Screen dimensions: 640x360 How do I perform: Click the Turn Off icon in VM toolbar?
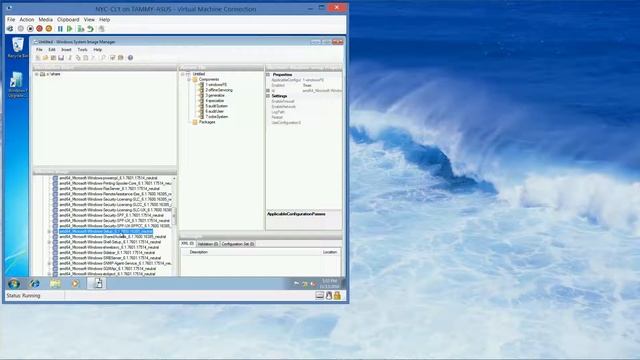pos(30,29)
